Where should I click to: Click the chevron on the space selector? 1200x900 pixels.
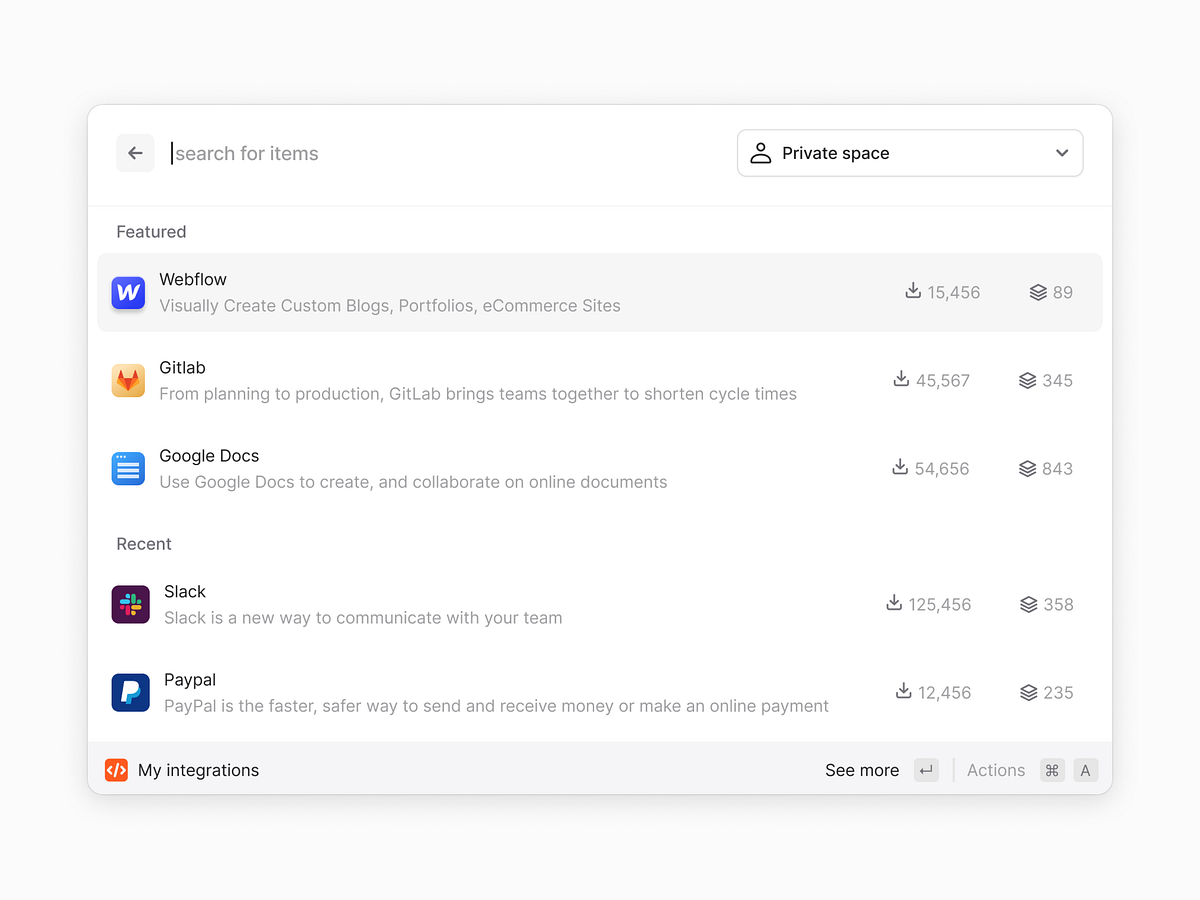tap(1062, 152)
